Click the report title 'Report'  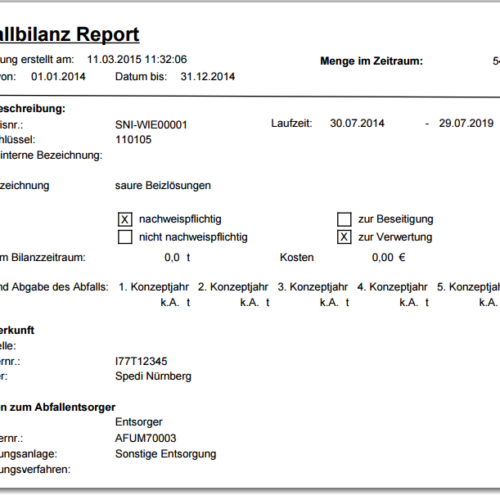tap(107, 34)
